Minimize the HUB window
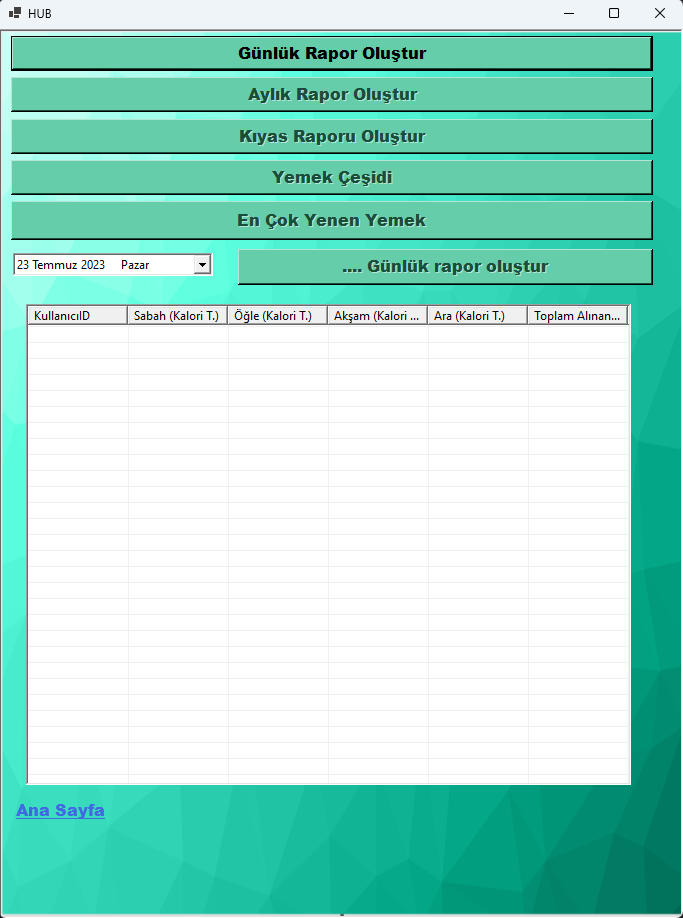This screenshot has height=918, width=683. click(x=568, y=13)
